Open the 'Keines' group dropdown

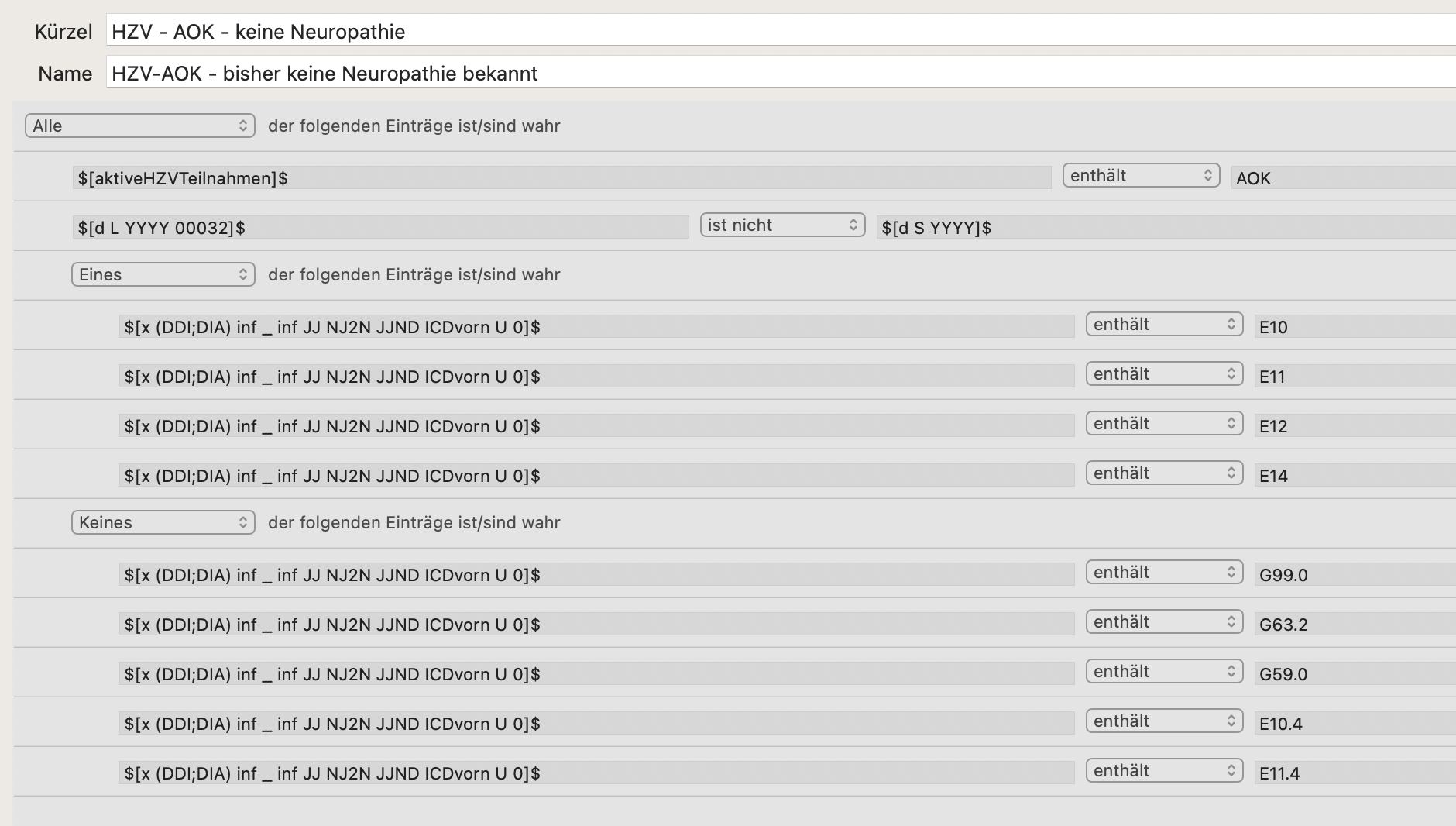point(163,522)
